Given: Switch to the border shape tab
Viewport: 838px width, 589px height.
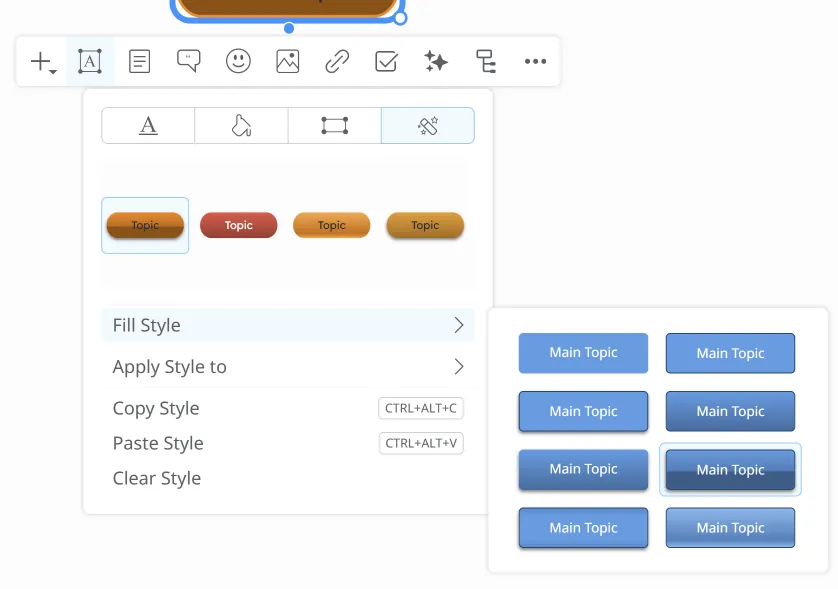Looking at the screenshot, I should click(334, 126).
